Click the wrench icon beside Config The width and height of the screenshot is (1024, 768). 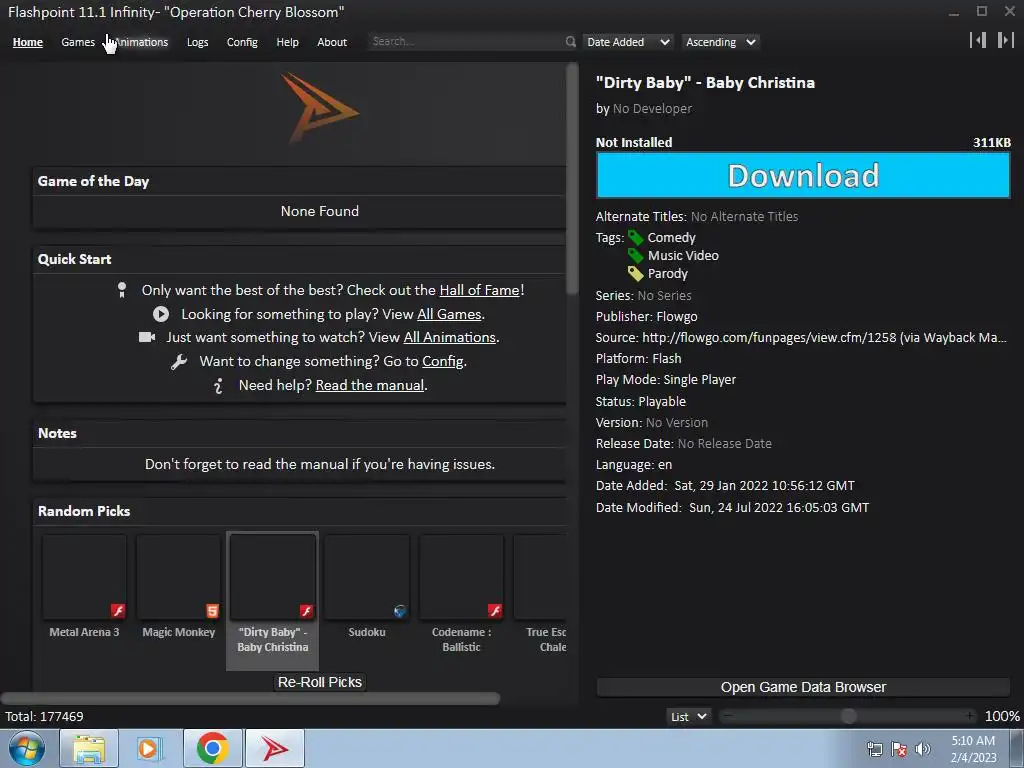click(x=179, y=361)
